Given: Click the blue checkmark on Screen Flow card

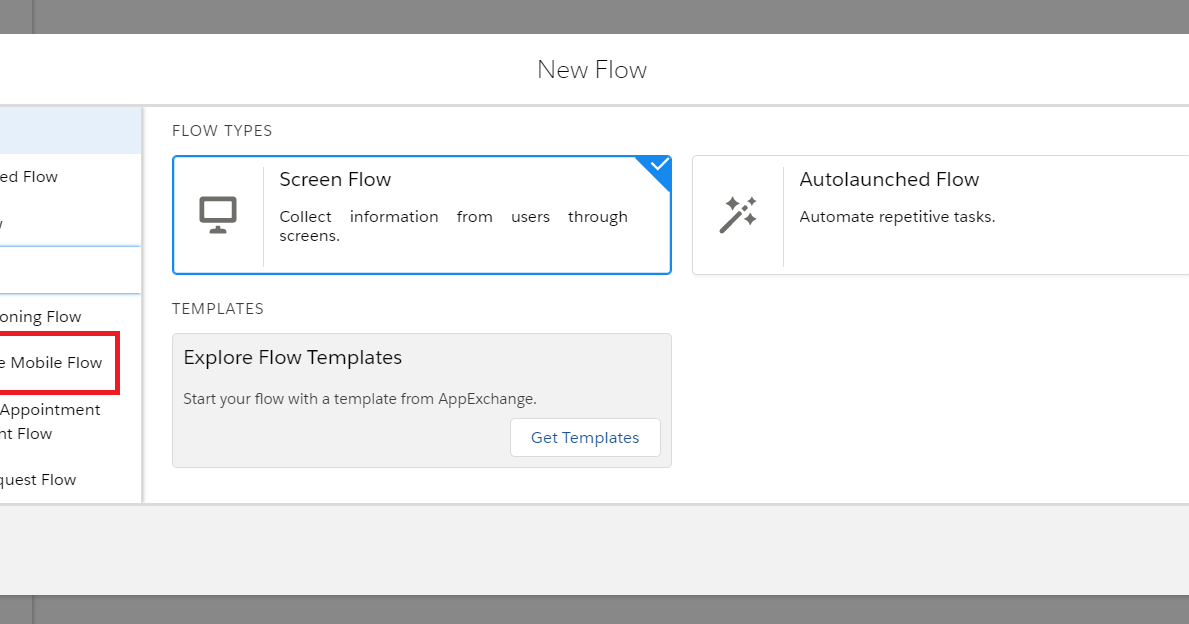Looking at the screenshot, I should pyautogui.click(x=658, y=165).
